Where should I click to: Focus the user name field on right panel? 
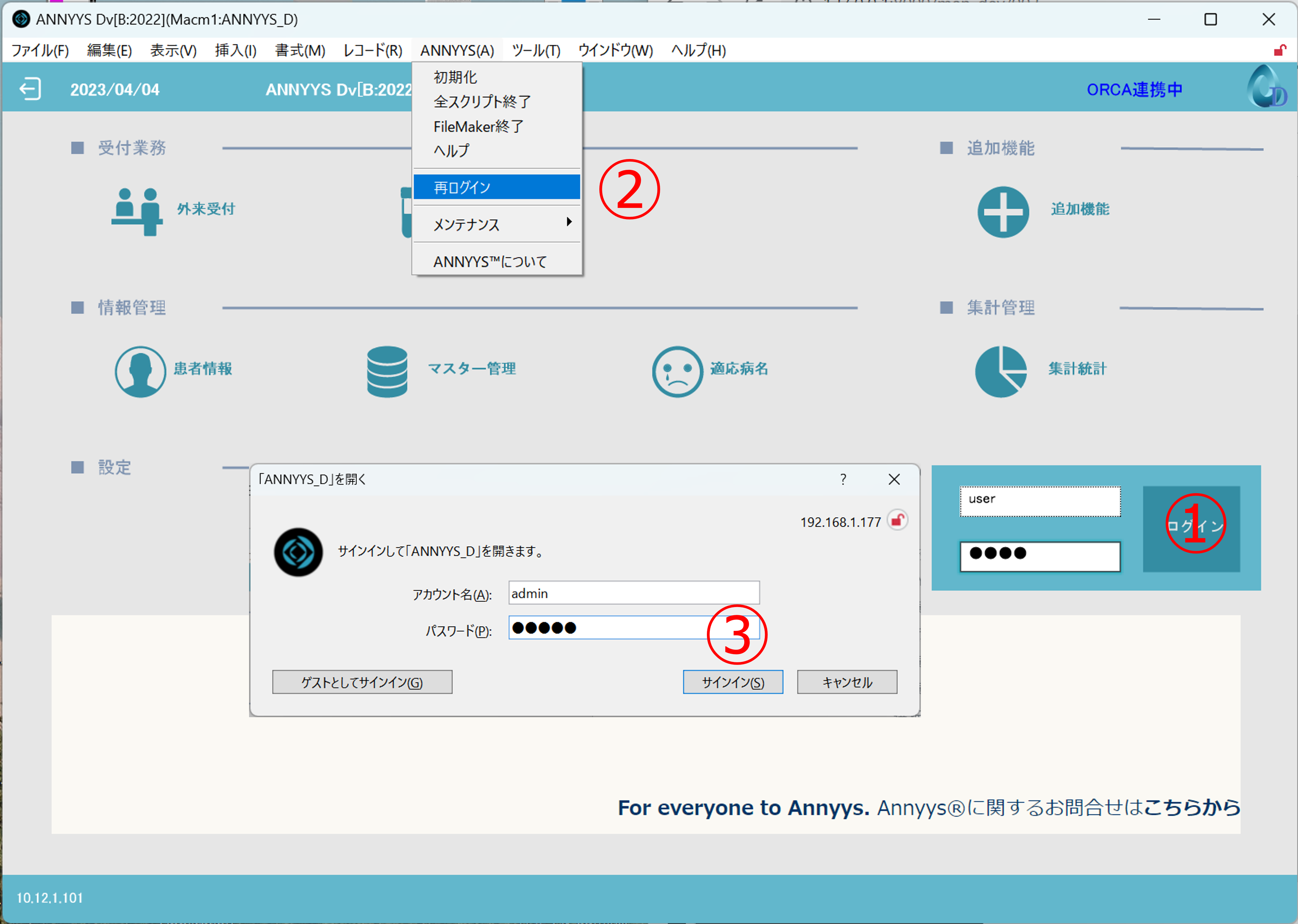click(1040, 501)
